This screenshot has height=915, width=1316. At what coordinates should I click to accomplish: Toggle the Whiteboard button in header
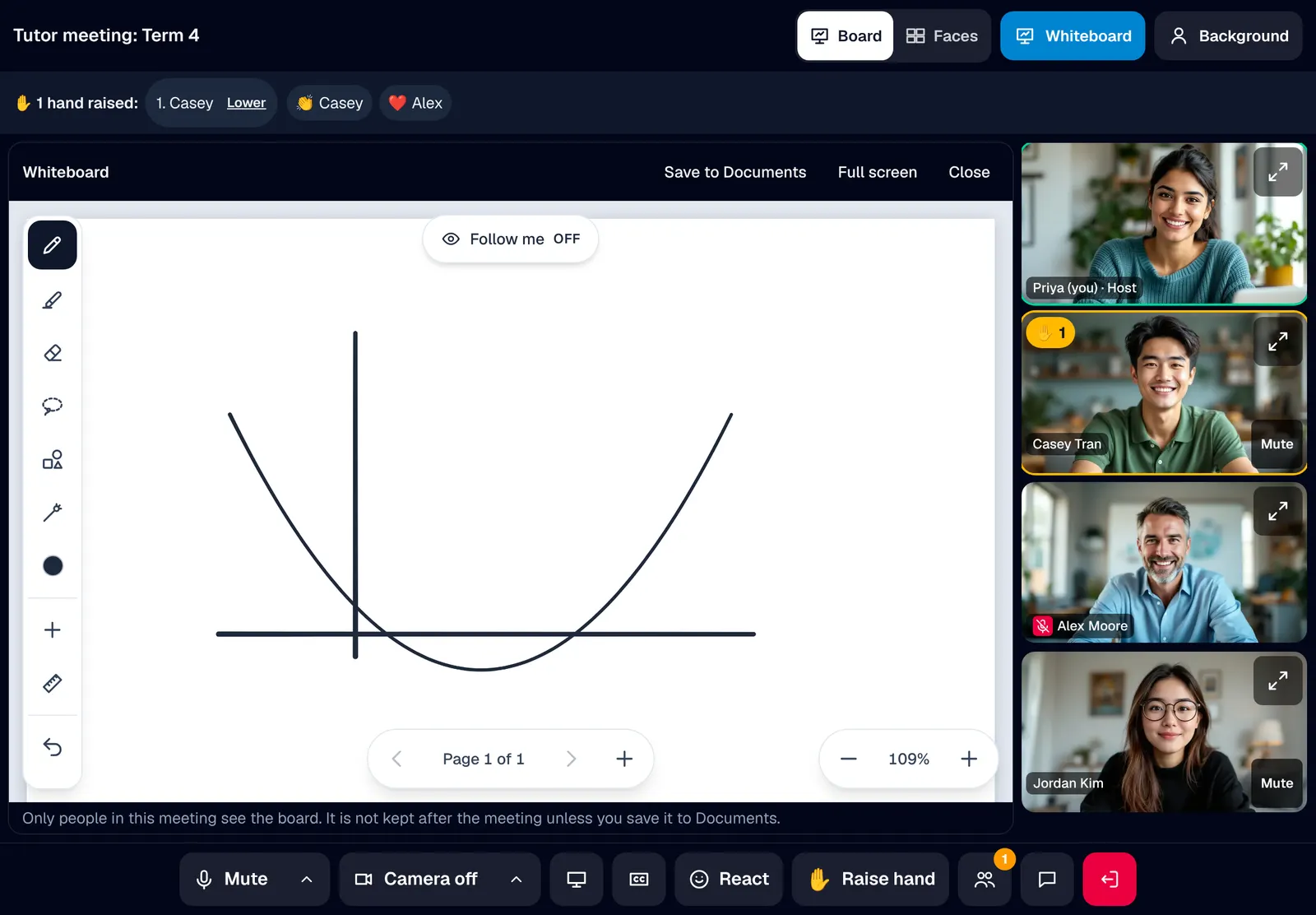1073,36
